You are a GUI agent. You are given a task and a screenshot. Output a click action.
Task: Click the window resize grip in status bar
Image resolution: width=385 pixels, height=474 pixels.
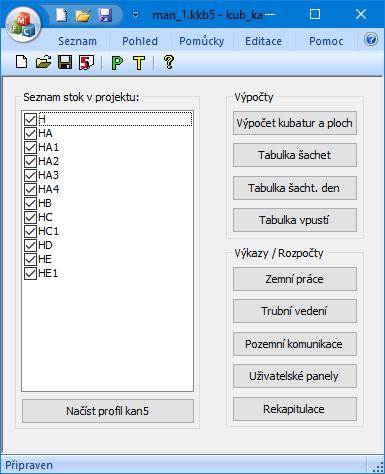pos(378,466)
